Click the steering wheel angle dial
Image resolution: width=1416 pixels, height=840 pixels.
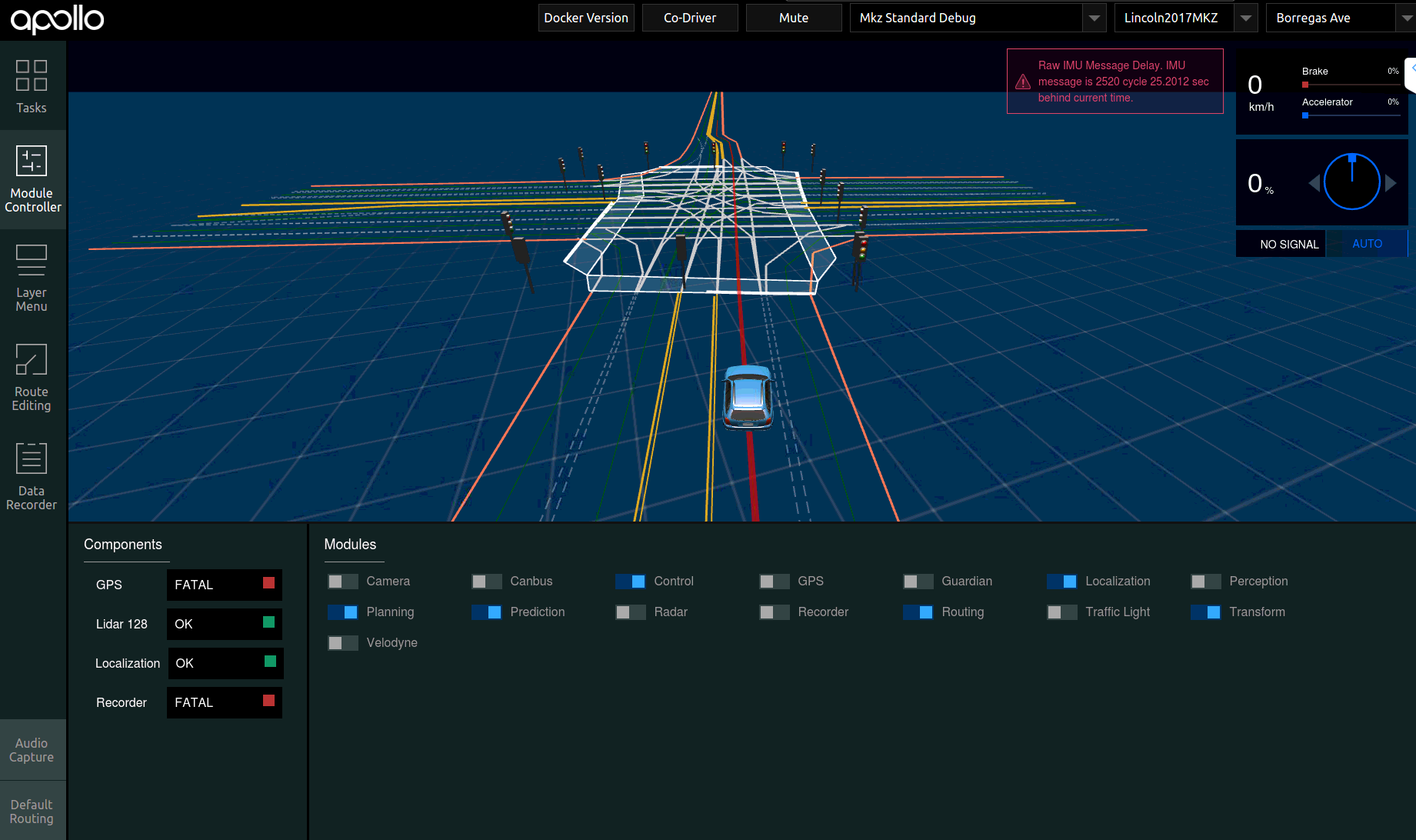pyautogui.click(x=1352, y=182)
